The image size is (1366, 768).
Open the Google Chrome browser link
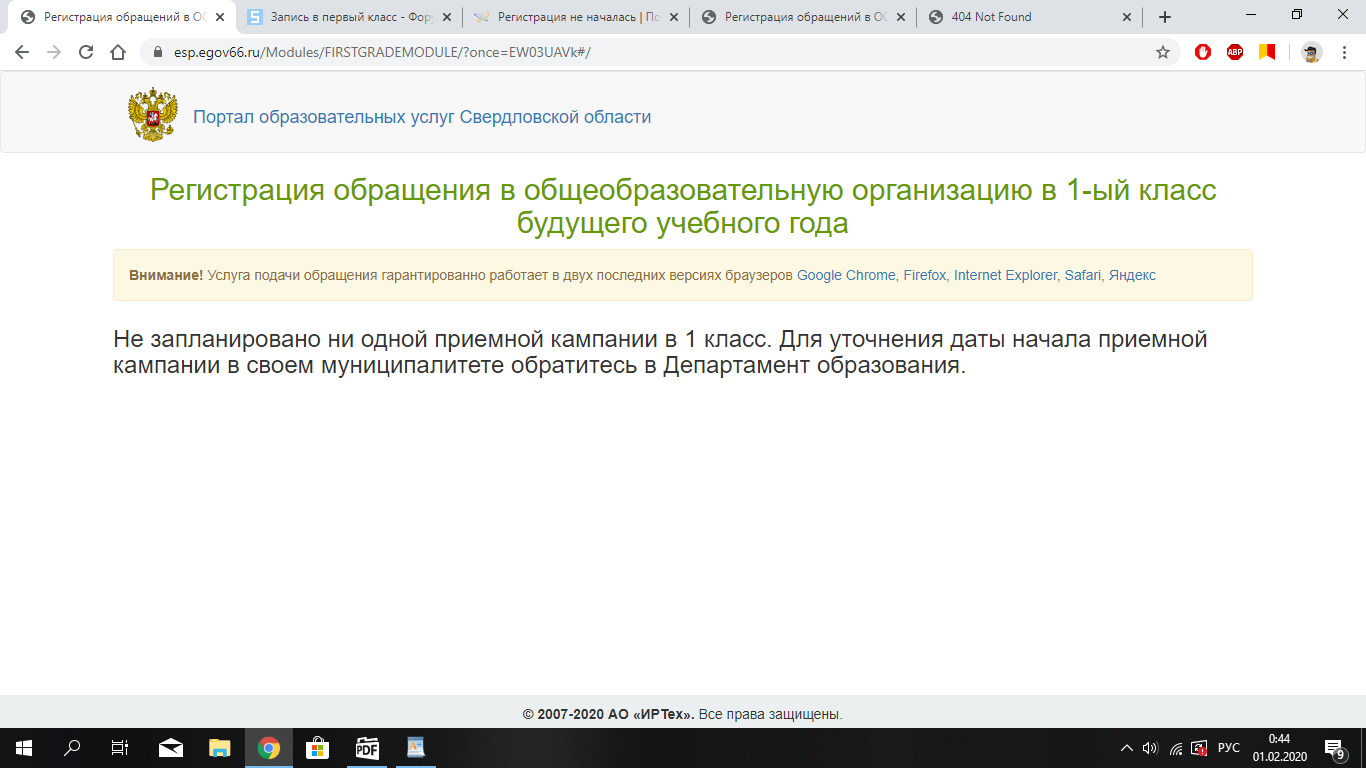(x=846, y=275)
